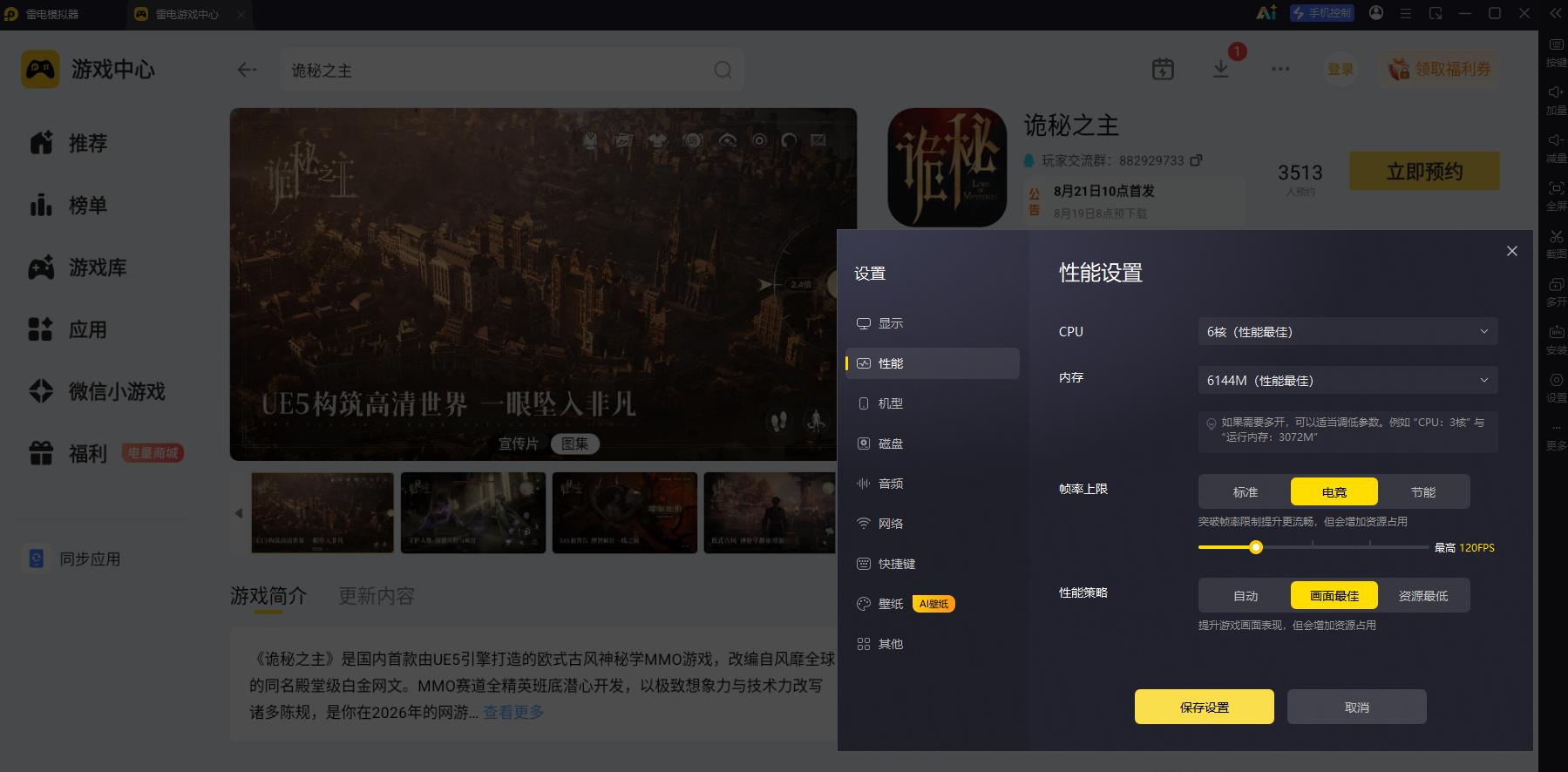Select 节能 frame rate option
Image resolution: width=1568 pixels, height=772 pixels.
tap(1423, 492)
